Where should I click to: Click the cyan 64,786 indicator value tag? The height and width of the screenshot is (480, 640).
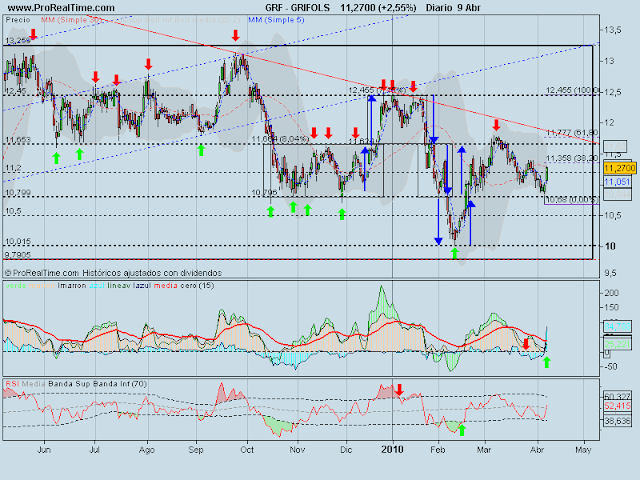coord(617,327)
